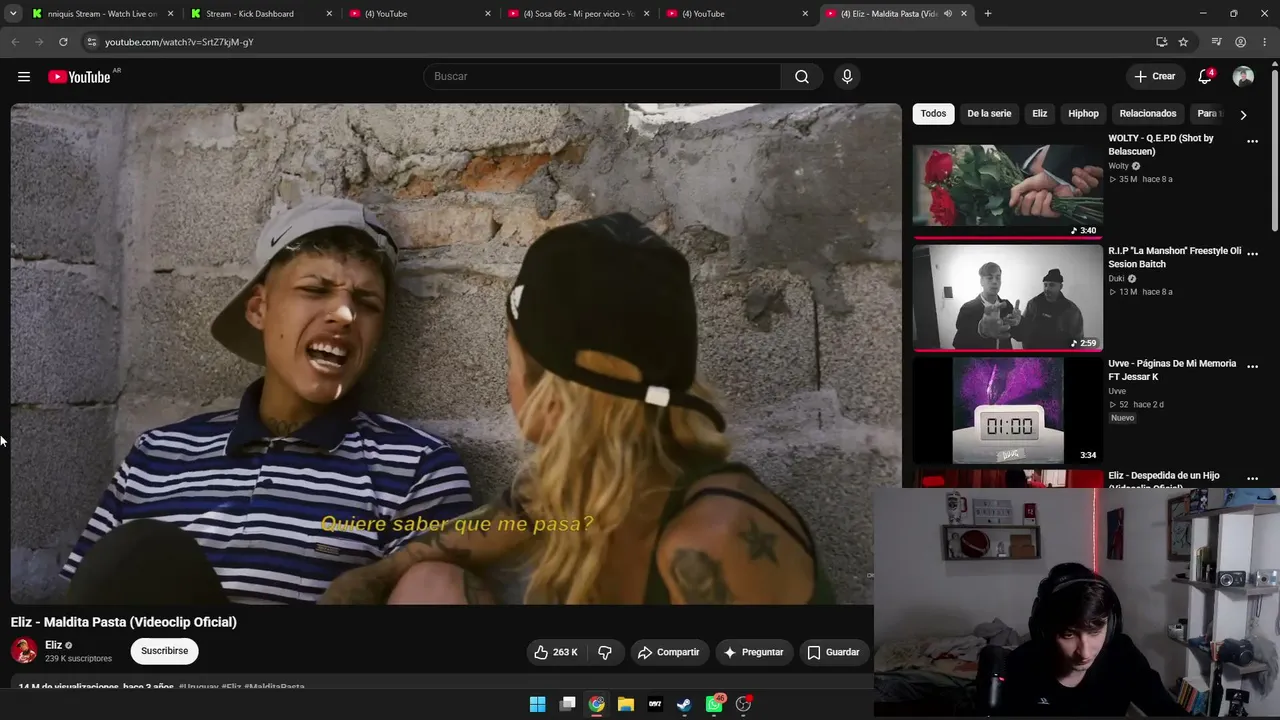Click the R.I.P La Manshon thumbnail

point(1008,298)
